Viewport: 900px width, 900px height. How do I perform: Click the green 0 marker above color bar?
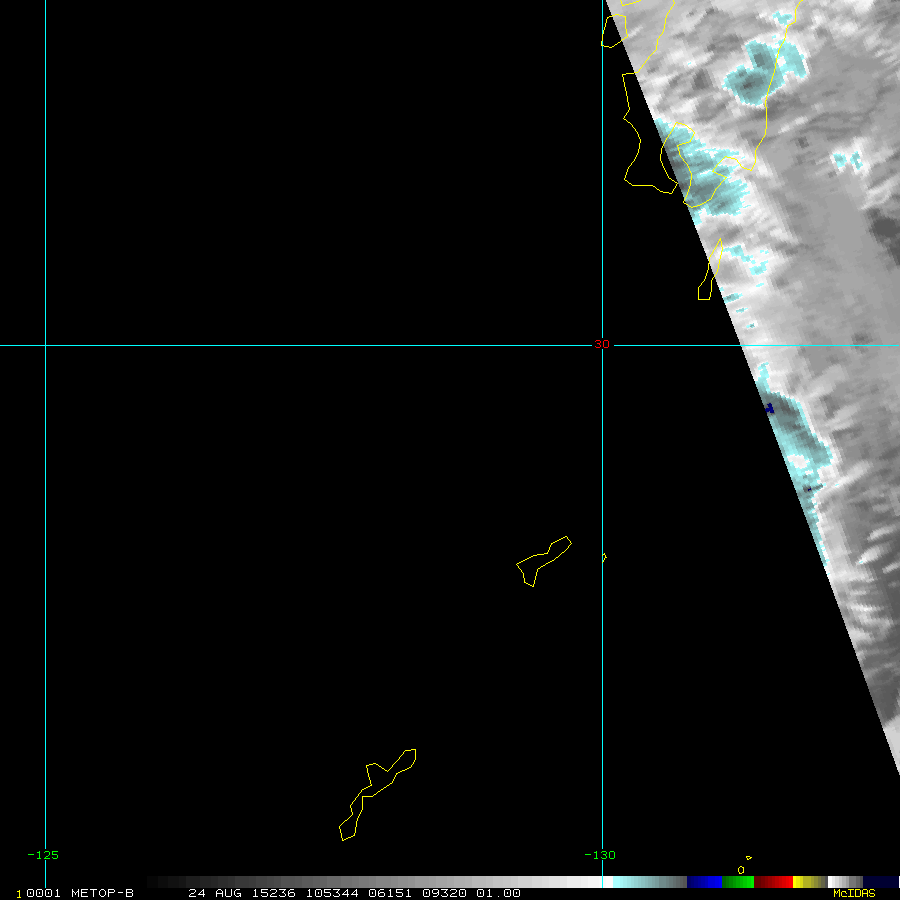point(740,870)
